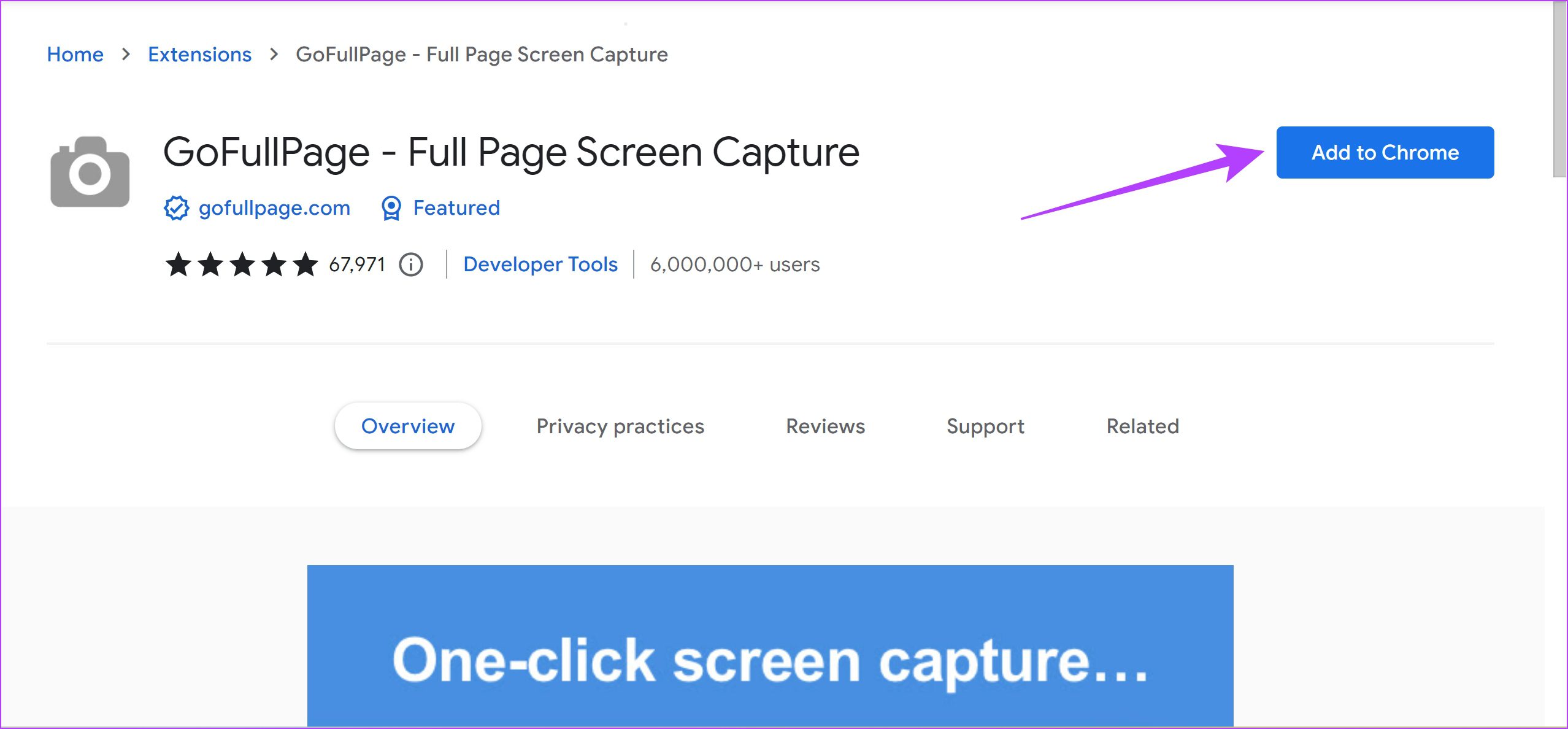Click the GoFullPage breadcrumb current page text
The image size is (1568, 729).
(x=482, y=55)
